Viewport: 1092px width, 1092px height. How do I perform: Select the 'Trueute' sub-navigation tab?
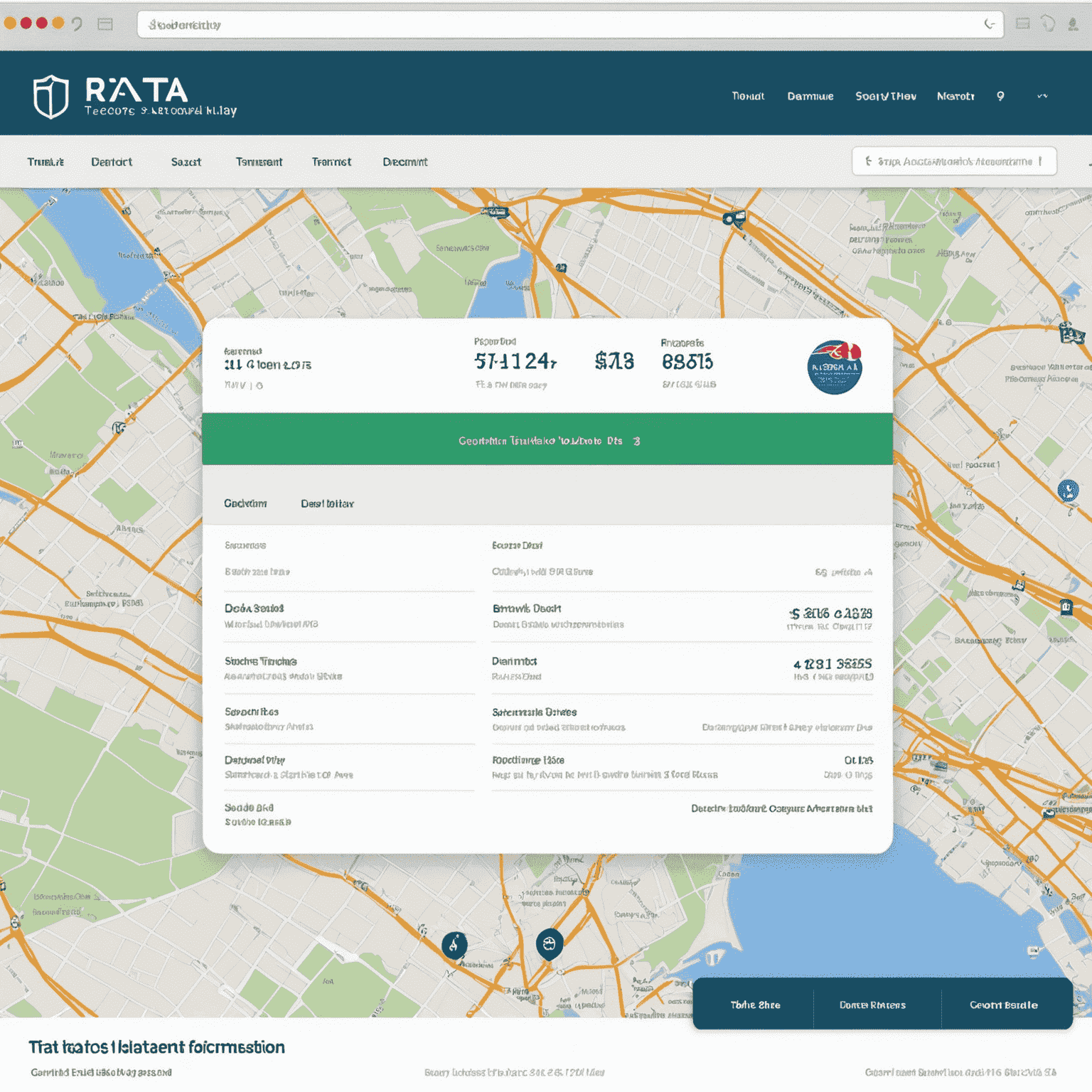coord(45,162)
